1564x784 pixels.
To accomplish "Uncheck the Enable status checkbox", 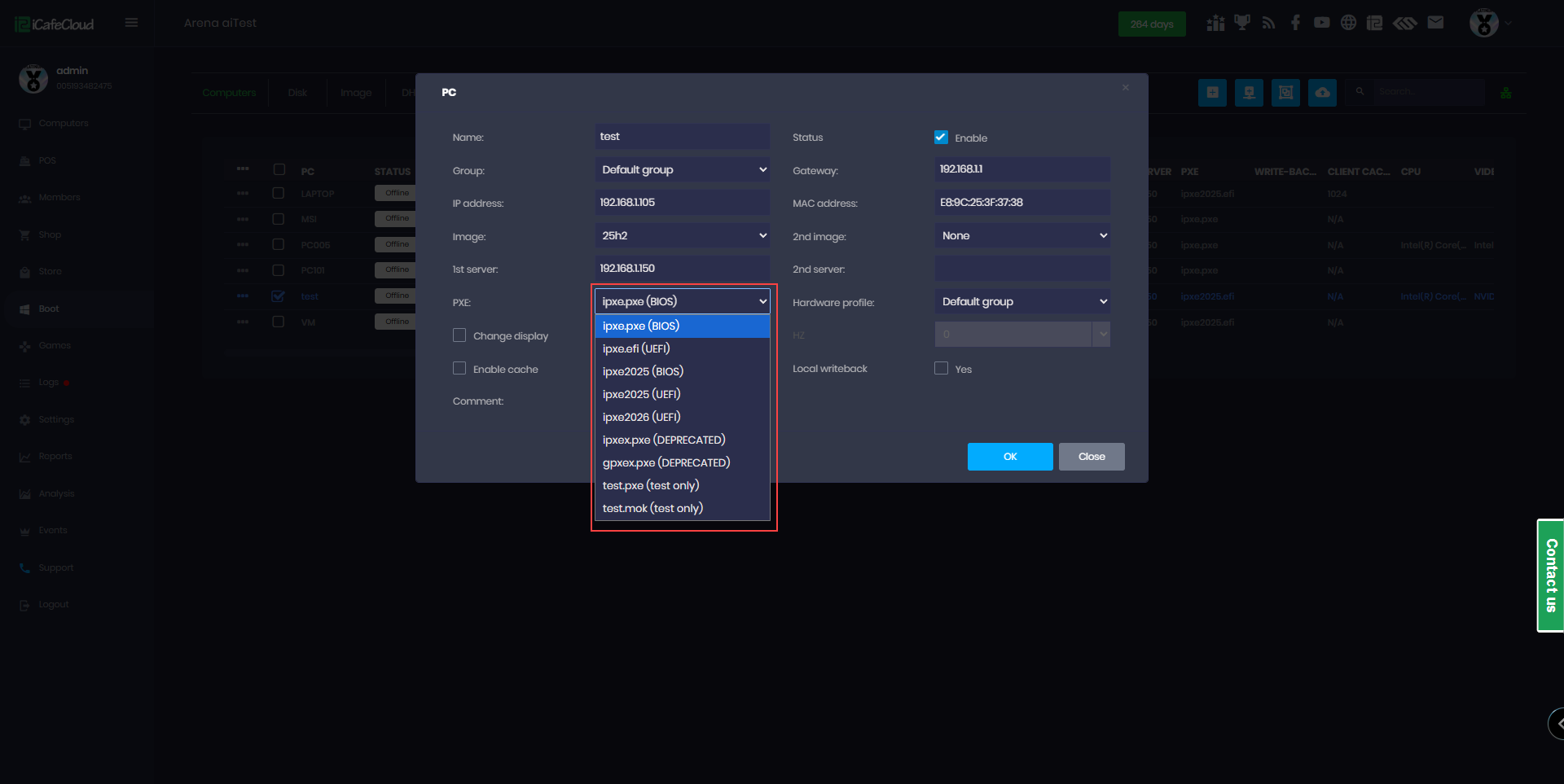I will (x=941, y=137).
